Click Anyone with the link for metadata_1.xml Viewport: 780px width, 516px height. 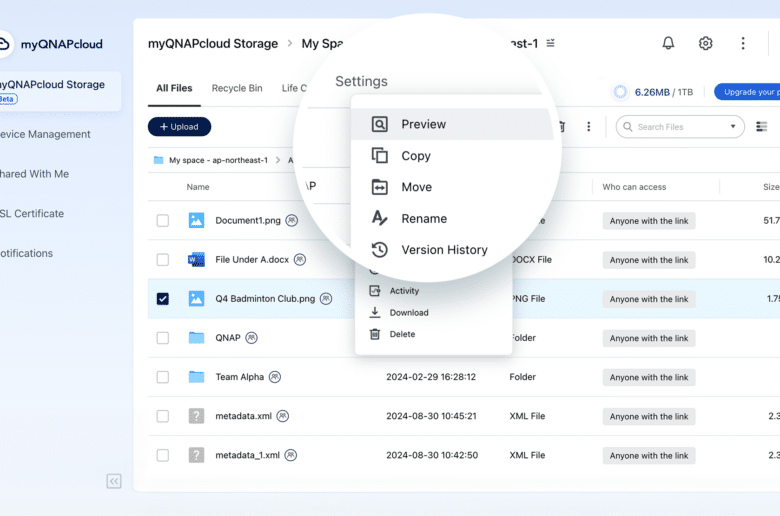649,456
